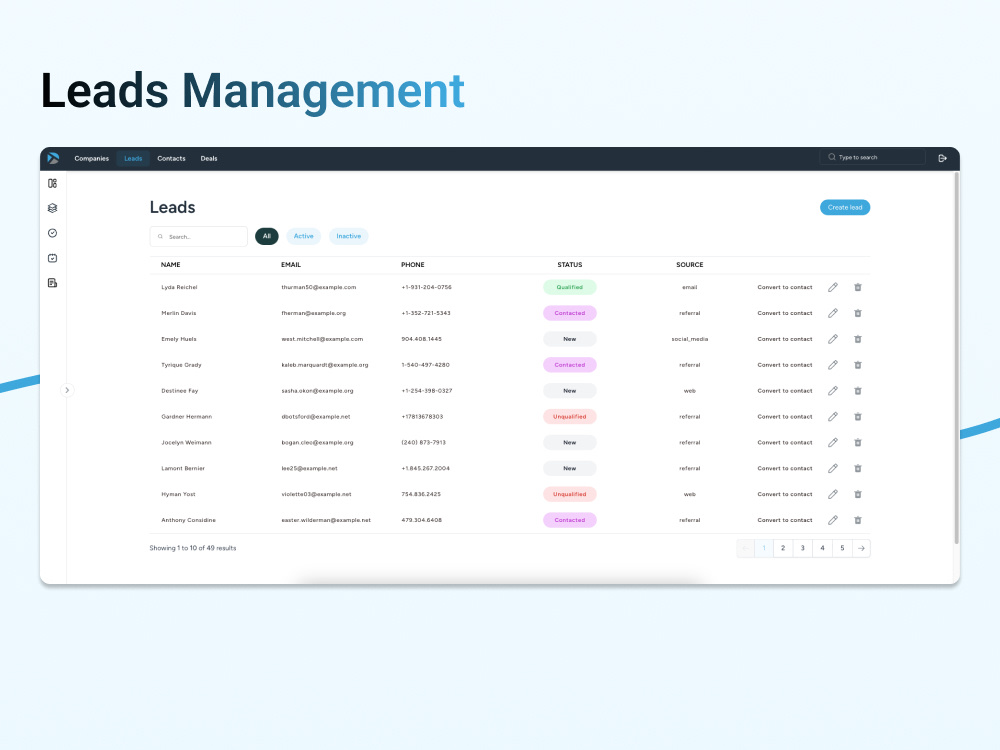
Task: Edit the Lamont Bernier lead
Action: pyautogui.click(x=833, y=468)
